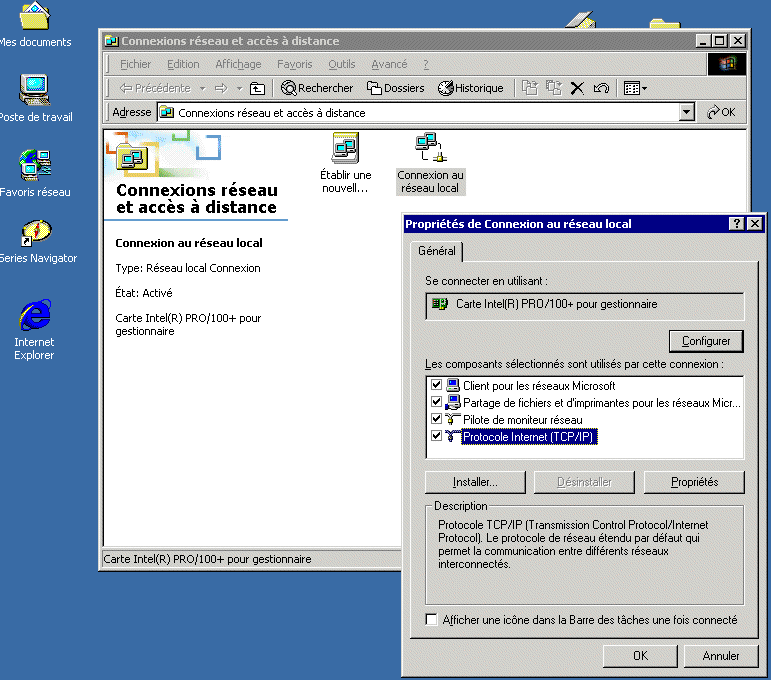This screenshot has width=771, height=680.
Task: Click the forward arrow toolbar button
Action: point(221,89)
